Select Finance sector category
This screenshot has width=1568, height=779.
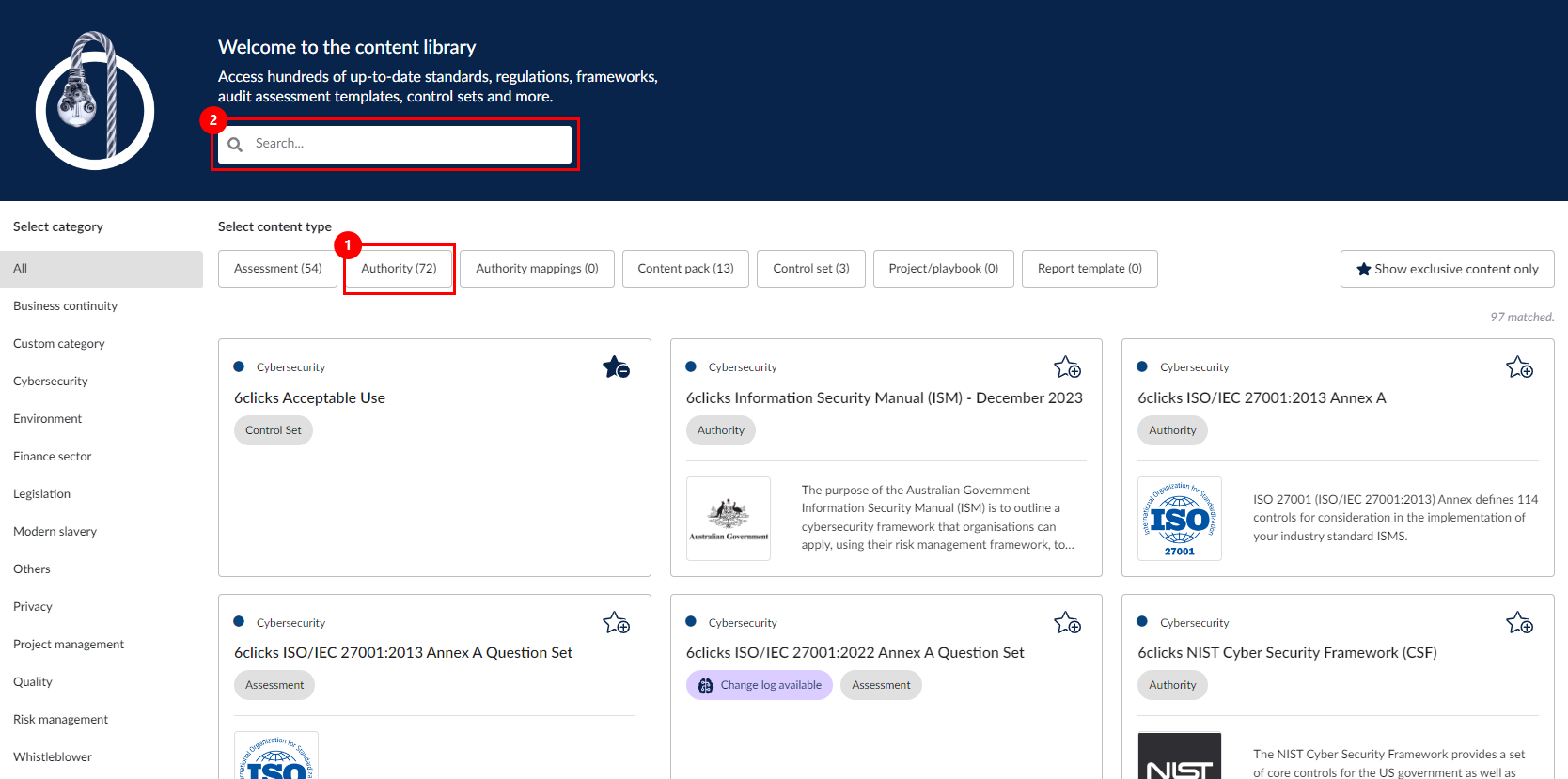coord(102,457)
